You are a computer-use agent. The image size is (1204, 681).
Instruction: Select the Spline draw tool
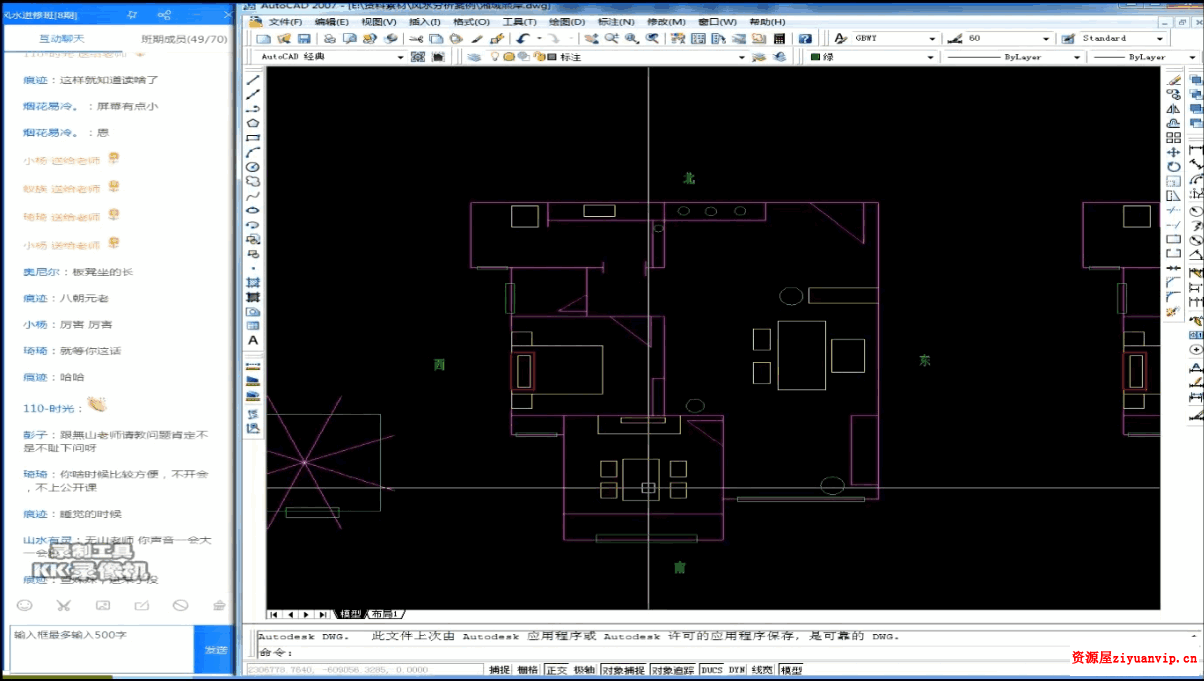click(x=253, y=196)
